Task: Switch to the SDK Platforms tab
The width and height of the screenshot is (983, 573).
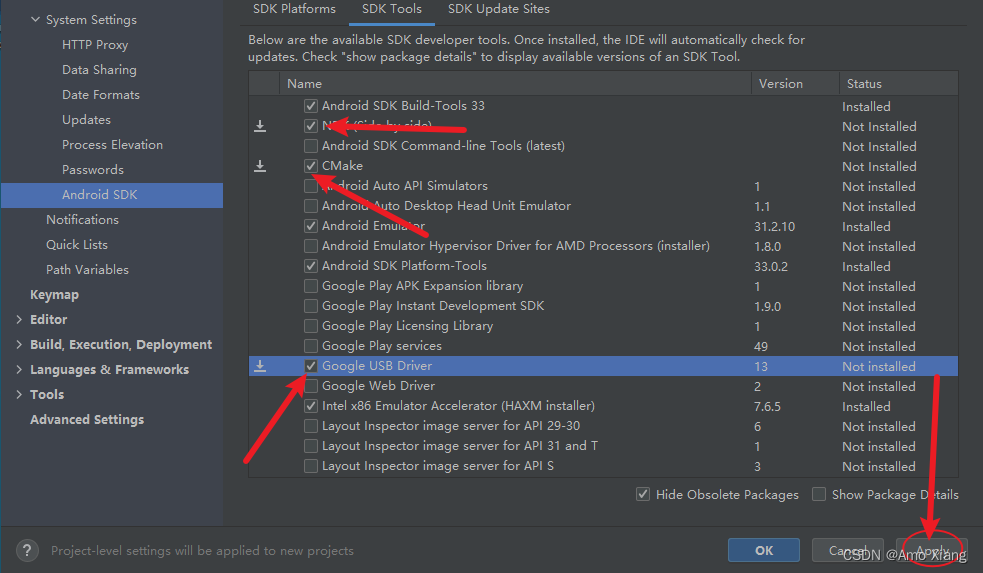Action: pyautogui.click(x=294, y=9)
